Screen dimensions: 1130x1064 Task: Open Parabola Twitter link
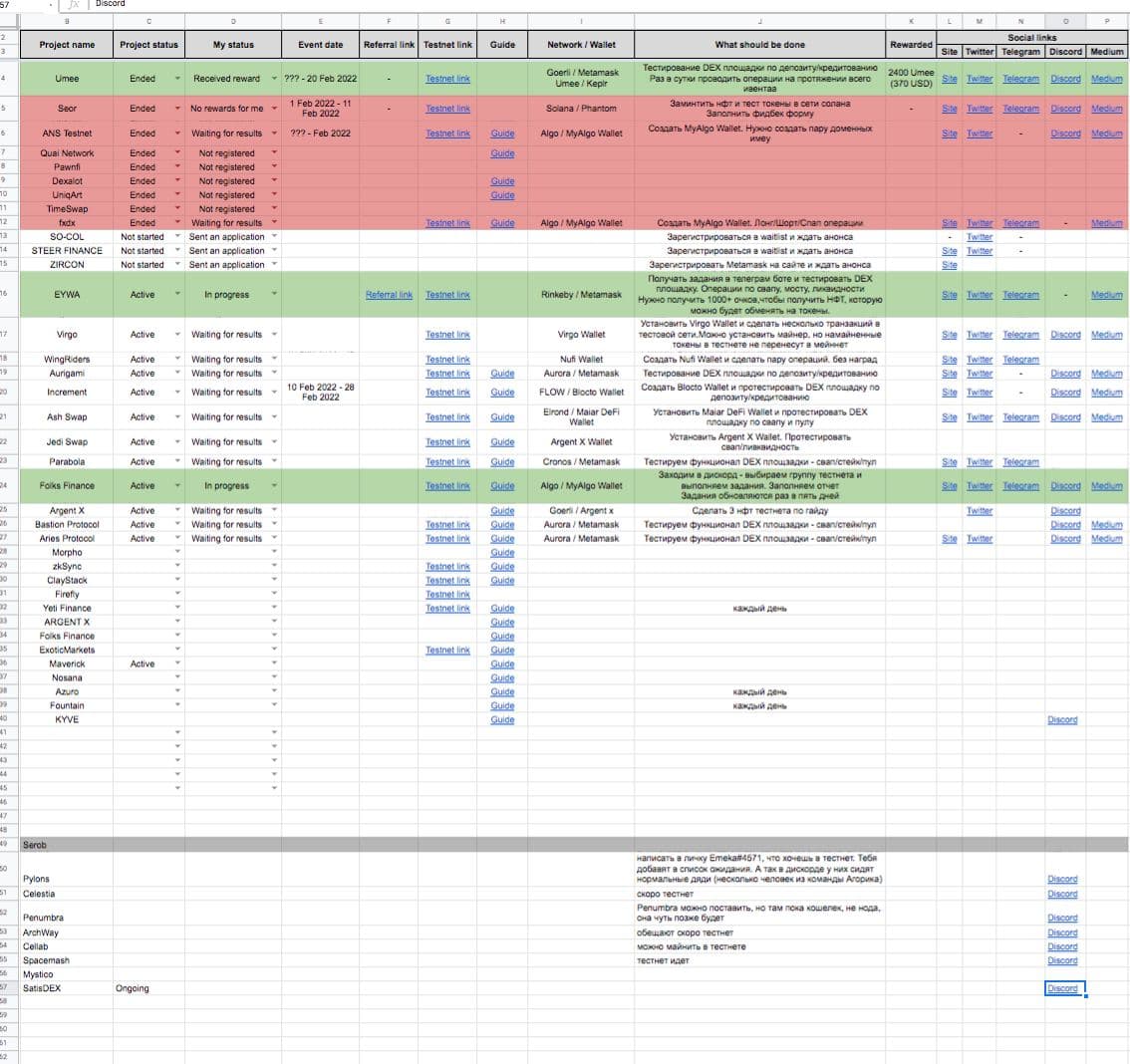point(980,461)
